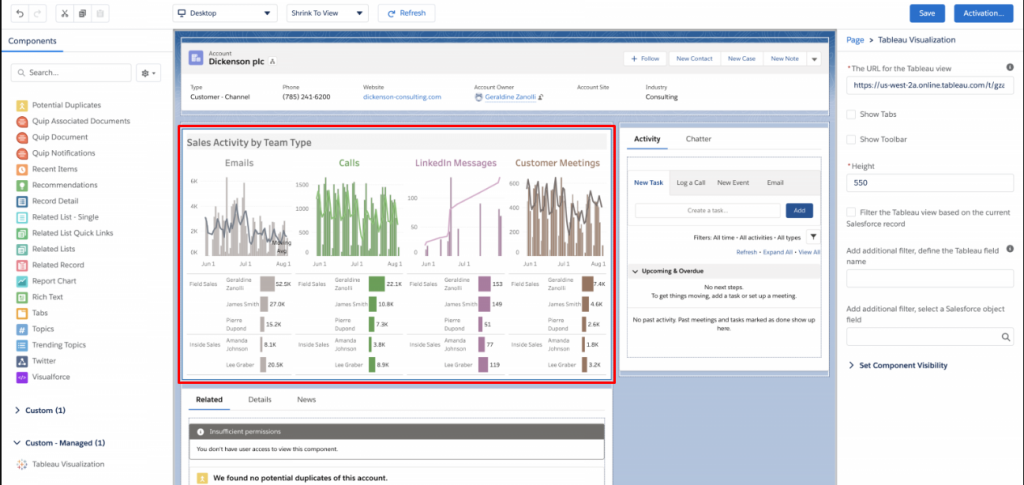
Task: Open the Desktop form factor dropdown
Action: click(225, 13)
